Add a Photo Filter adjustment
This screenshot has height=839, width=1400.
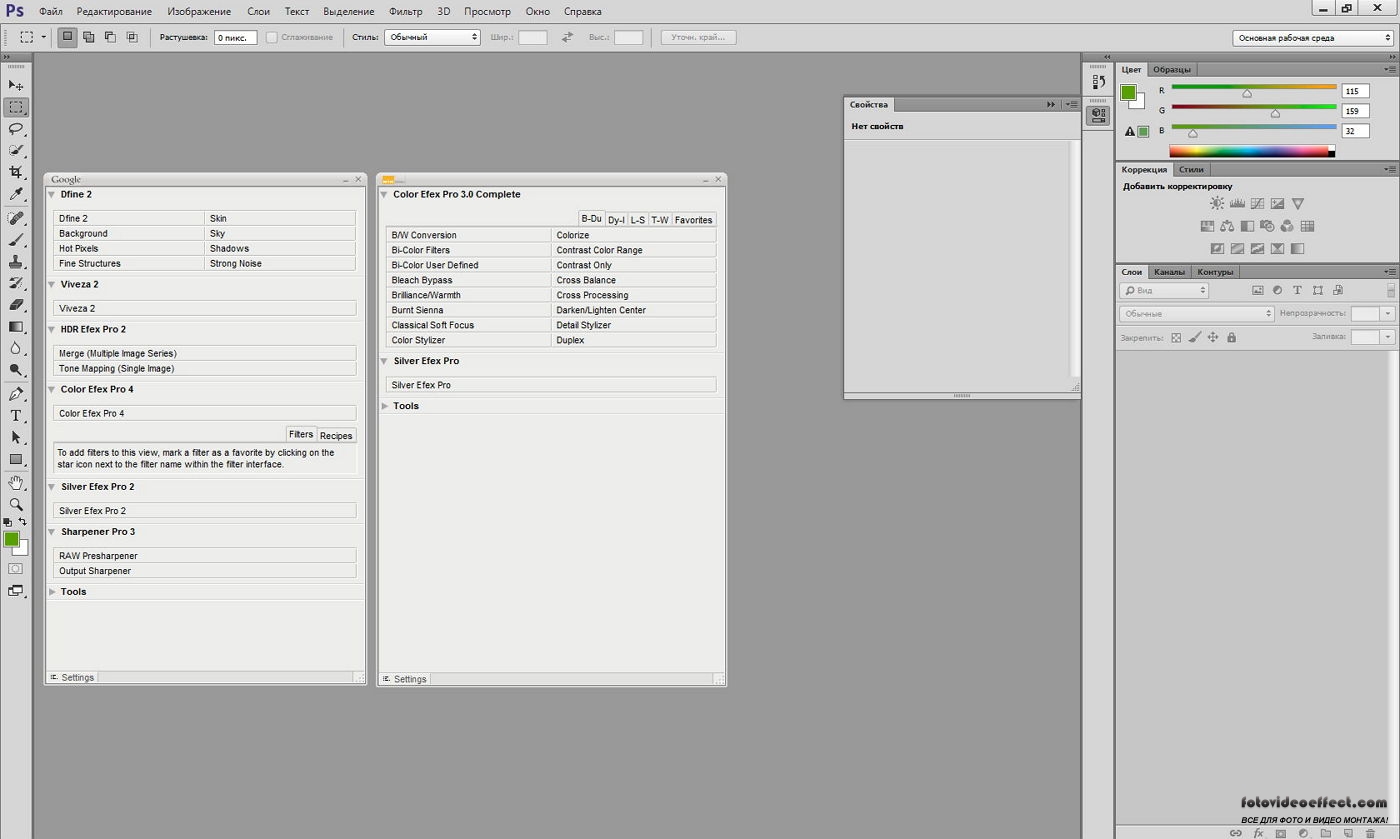tap(1267, 226)
